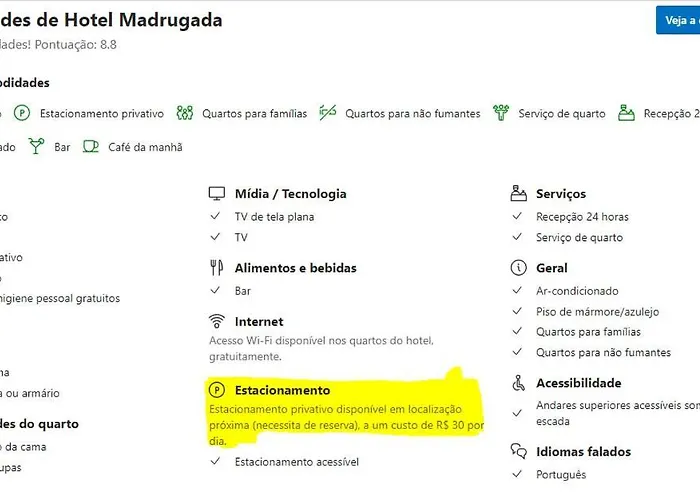Screen dimensions: 700x500
Task: Click the Mídia / Tecnologia monitor icon
Action: click(x=217, y=193)
